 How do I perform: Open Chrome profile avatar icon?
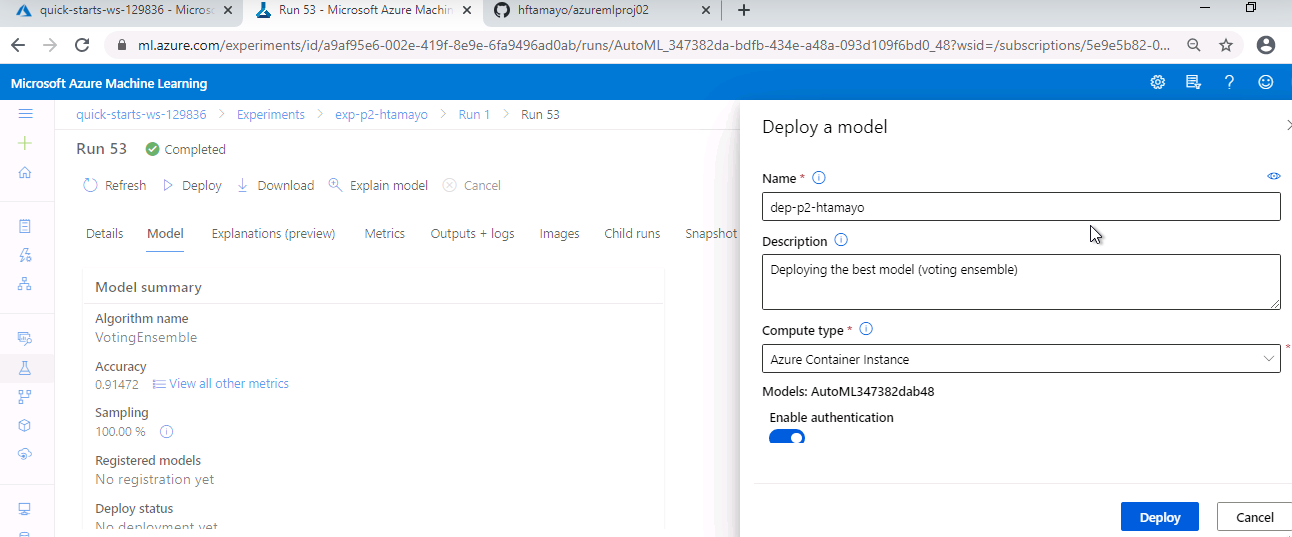(x=1266, y=45)
